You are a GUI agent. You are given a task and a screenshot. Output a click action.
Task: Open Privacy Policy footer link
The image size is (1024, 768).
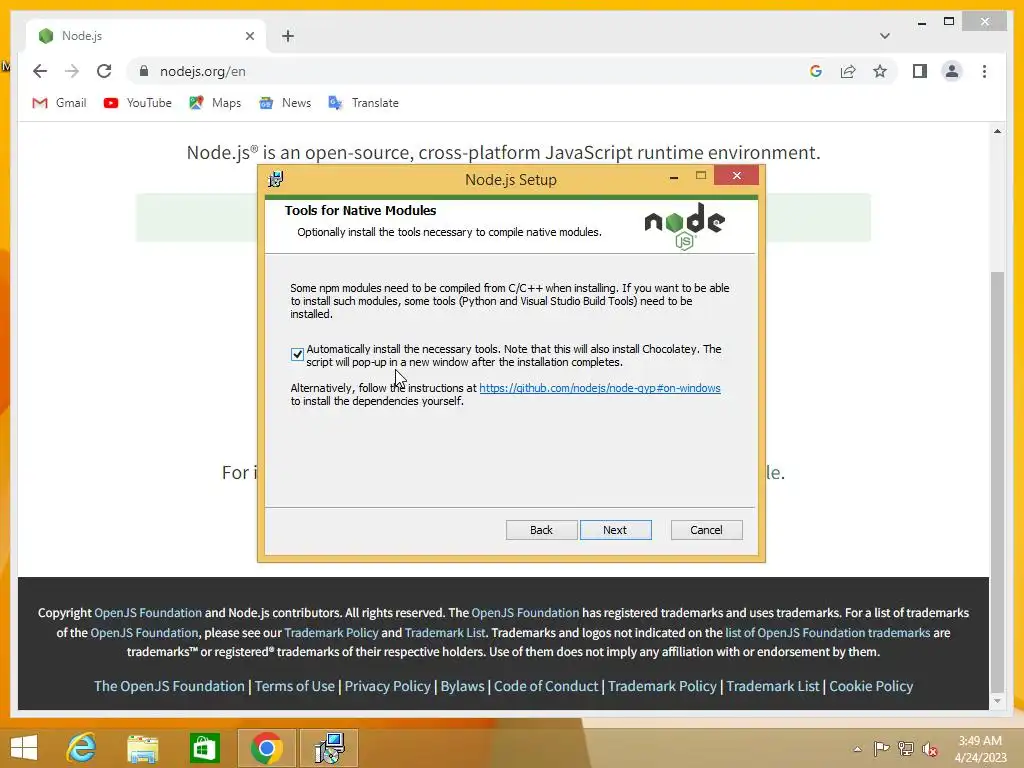click(387, 686)
